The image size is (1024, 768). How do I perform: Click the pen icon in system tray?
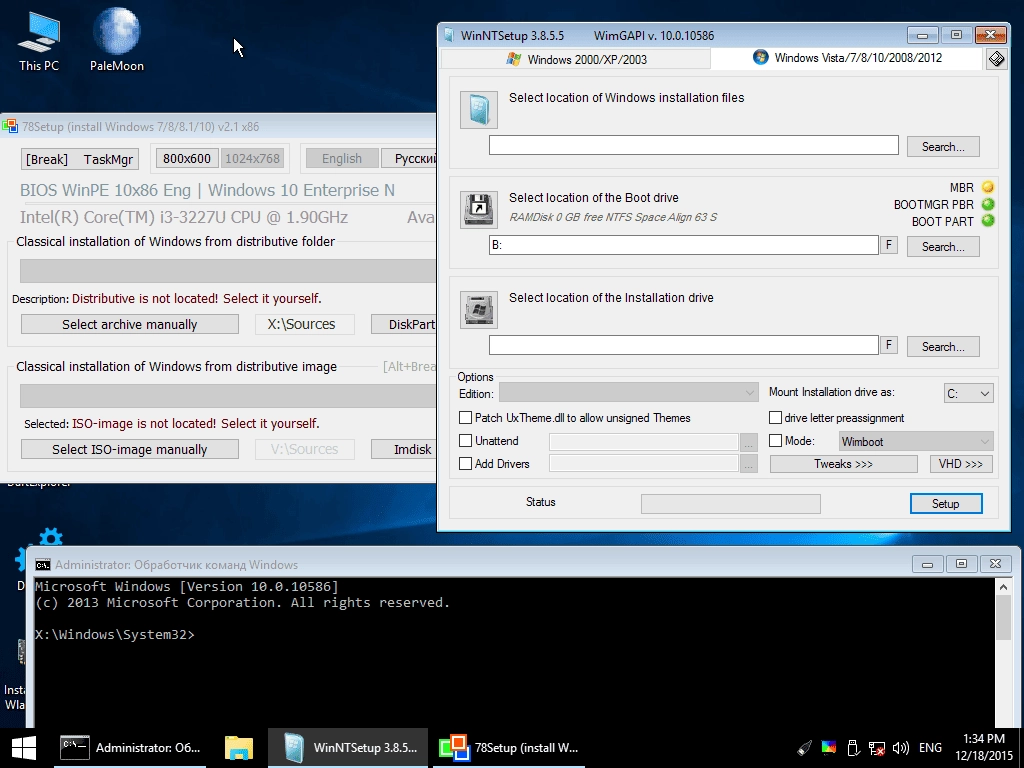[x=805, y=748]
